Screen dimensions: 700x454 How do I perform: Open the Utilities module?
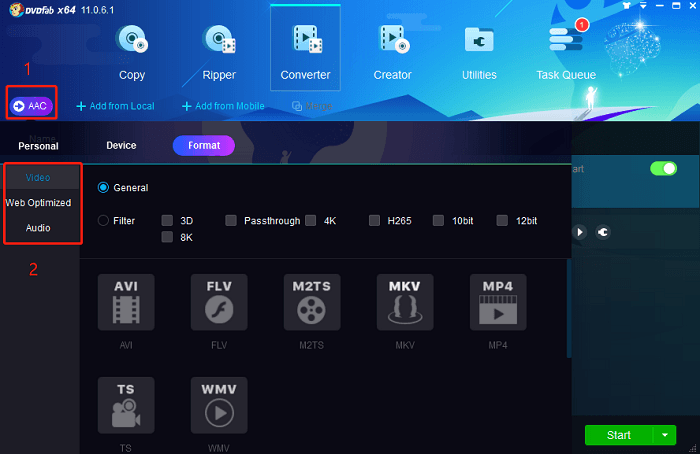(x=479, y=53)
